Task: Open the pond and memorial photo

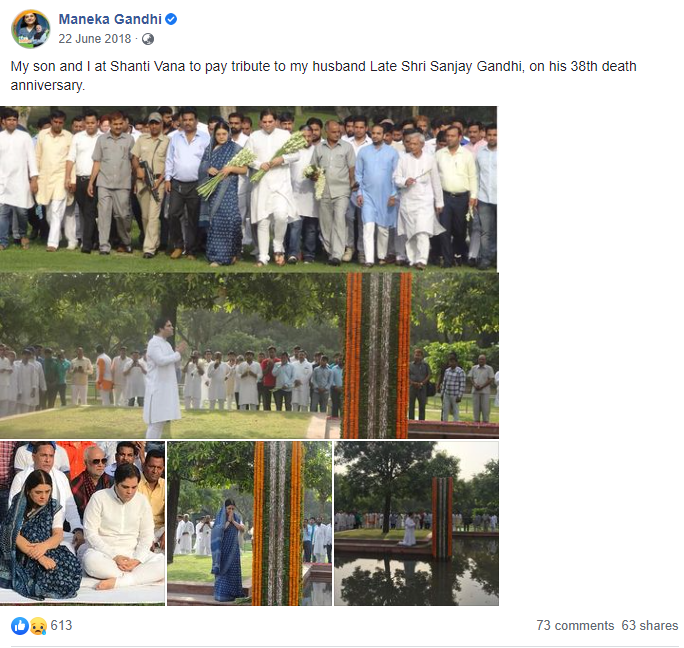Action: [x=416, y=523]
